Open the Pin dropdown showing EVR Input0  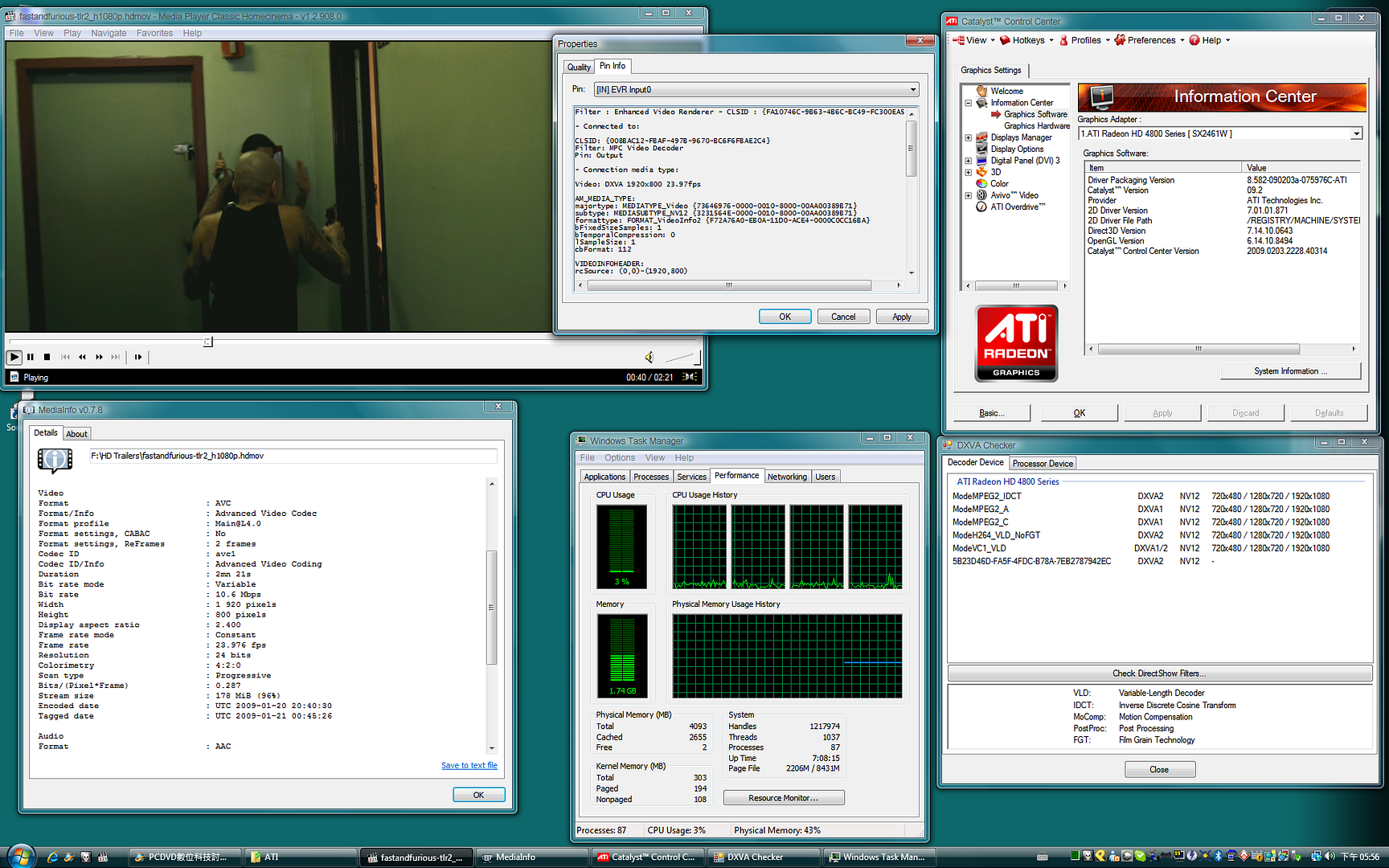(x=756, y=89)
